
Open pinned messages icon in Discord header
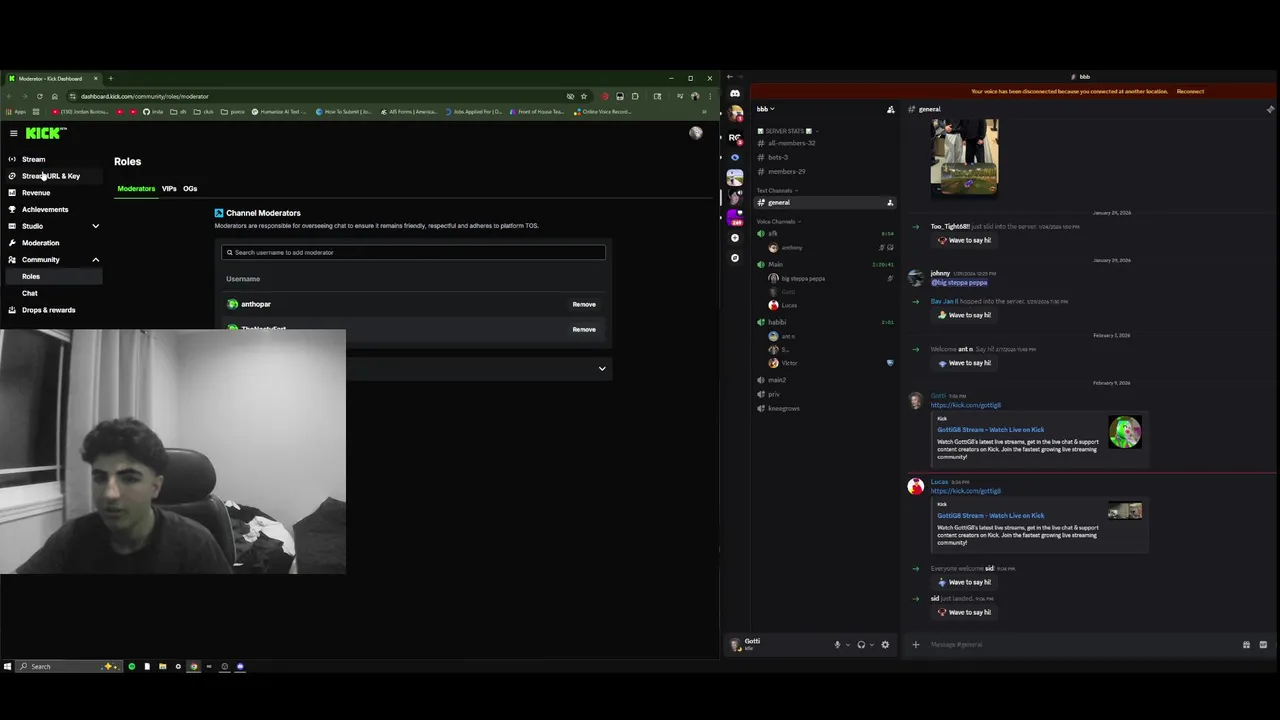tap(1270, 109)
